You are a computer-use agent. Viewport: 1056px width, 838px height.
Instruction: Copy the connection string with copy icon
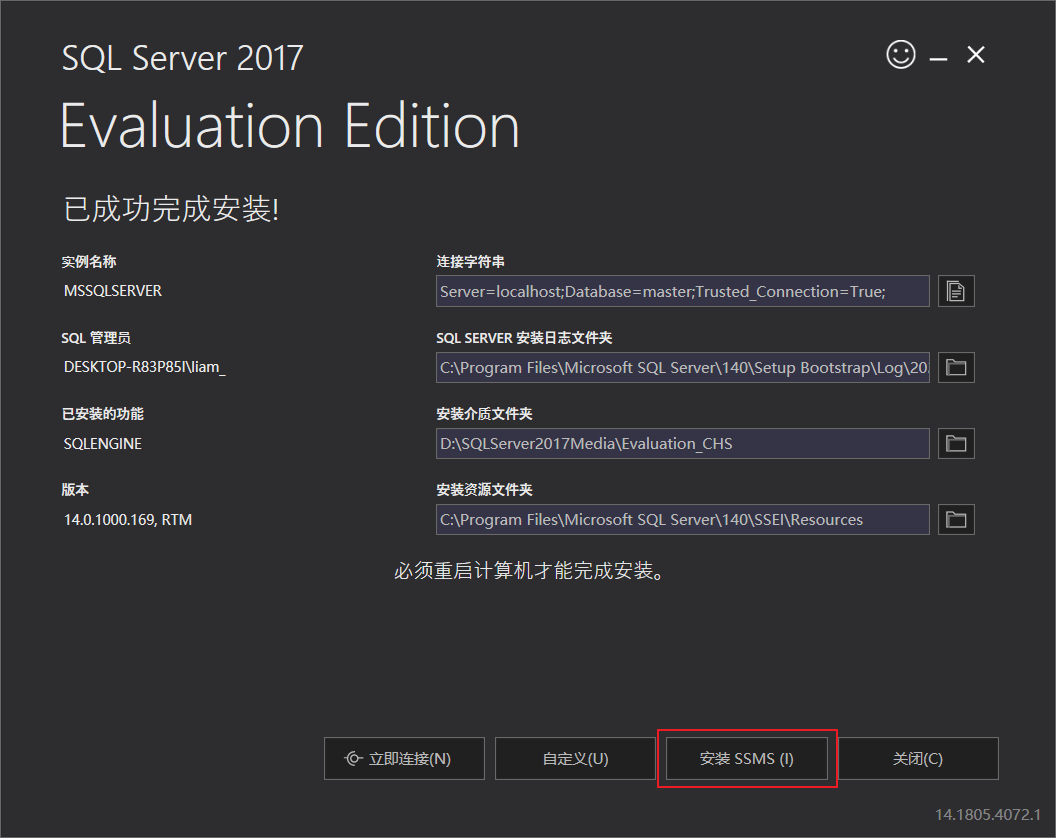pos(956,291)
